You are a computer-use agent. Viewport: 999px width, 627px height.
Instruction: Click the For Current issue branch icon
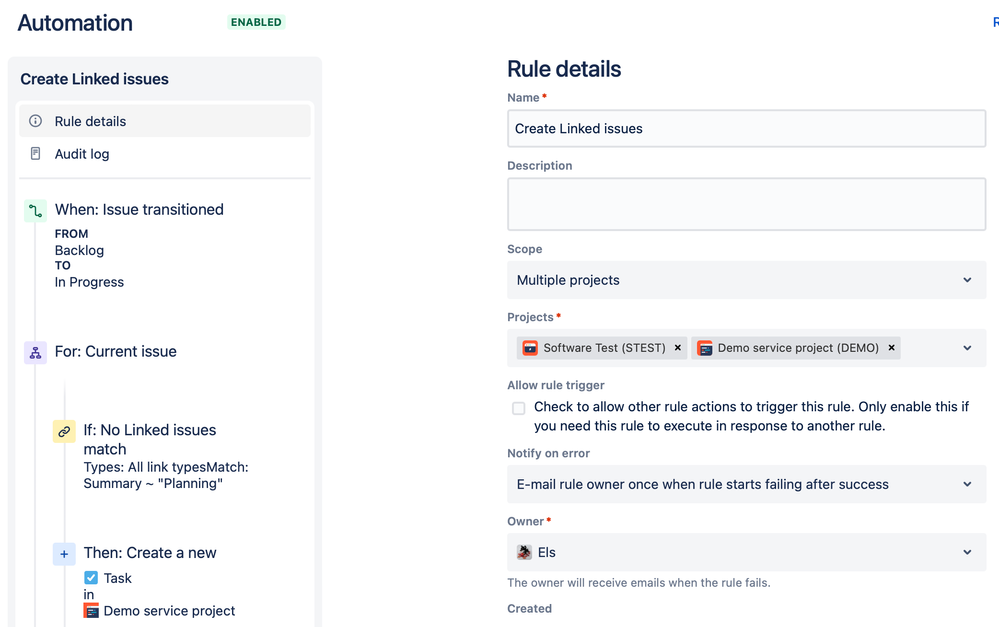[x=35, y=352]
